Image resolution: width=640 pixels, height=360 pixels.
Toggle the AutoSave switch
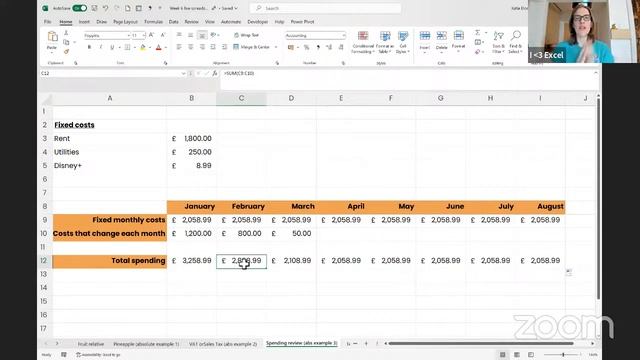(80, 8)
